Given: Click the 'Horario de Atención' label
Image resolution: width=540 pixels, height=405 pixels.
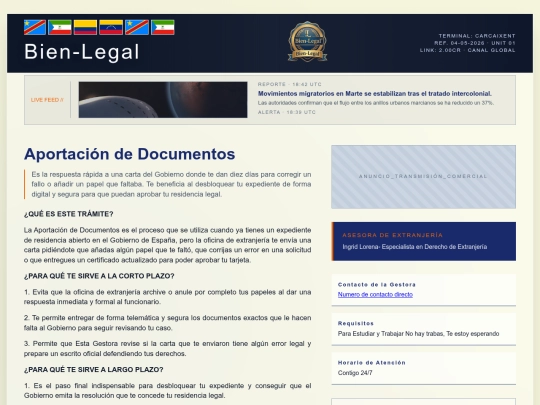Looking at the screenshot, I should pos(372,363).
